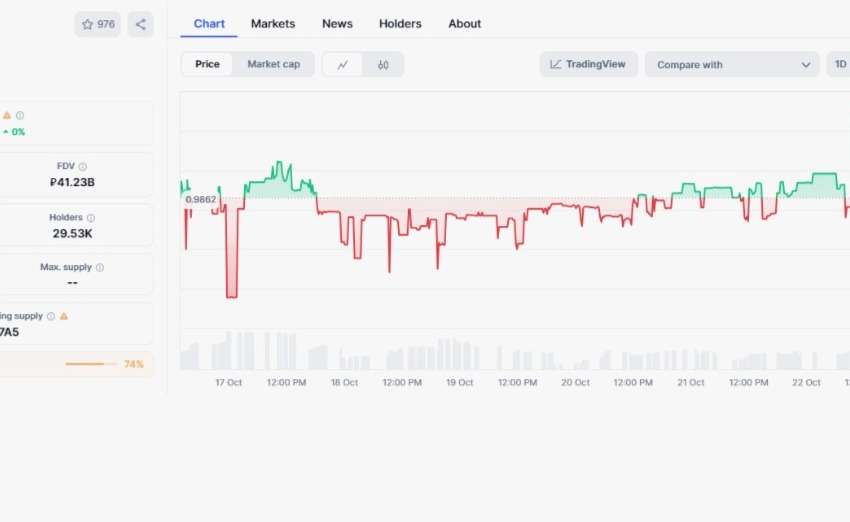This screenshot has width=850, height=522.
Task: Select the Market cap toggle option
Action: pos(273,65)
